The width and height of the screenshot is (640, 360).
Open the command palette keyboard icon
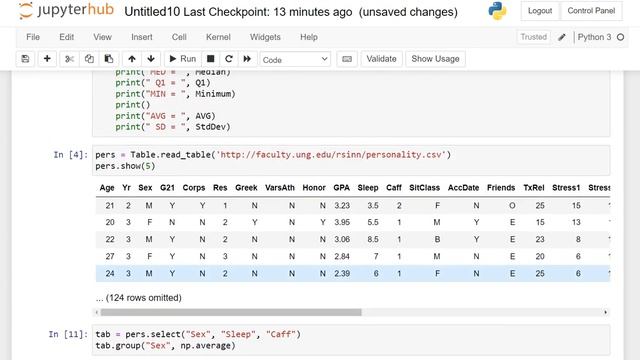[347, 59]
